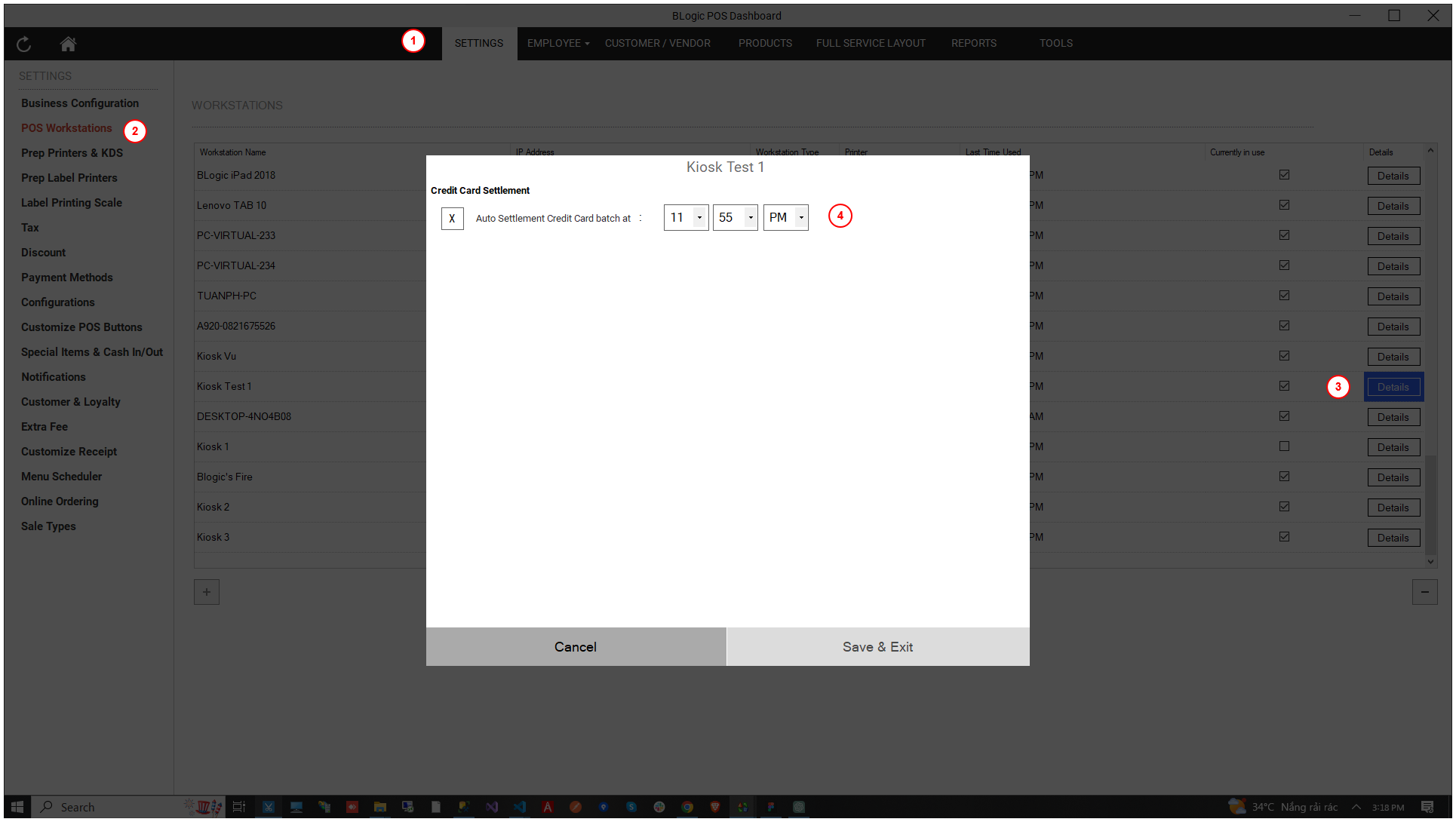Viewport: 1456px width, 822px height.
Task: Switch to the REPORTS tab
Action: pos(973,43)
